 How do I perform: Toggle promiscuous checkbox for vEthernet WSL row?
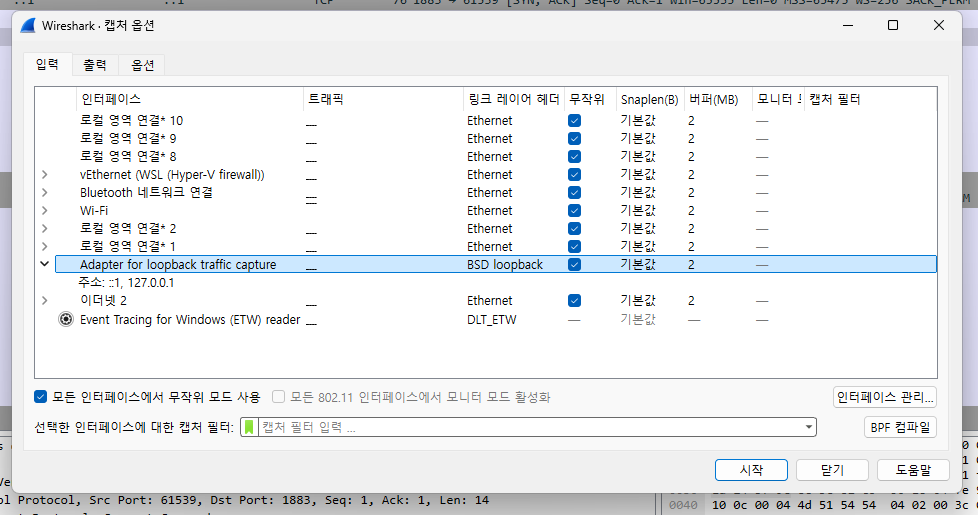pyautogui.click(x=574, y=175)
